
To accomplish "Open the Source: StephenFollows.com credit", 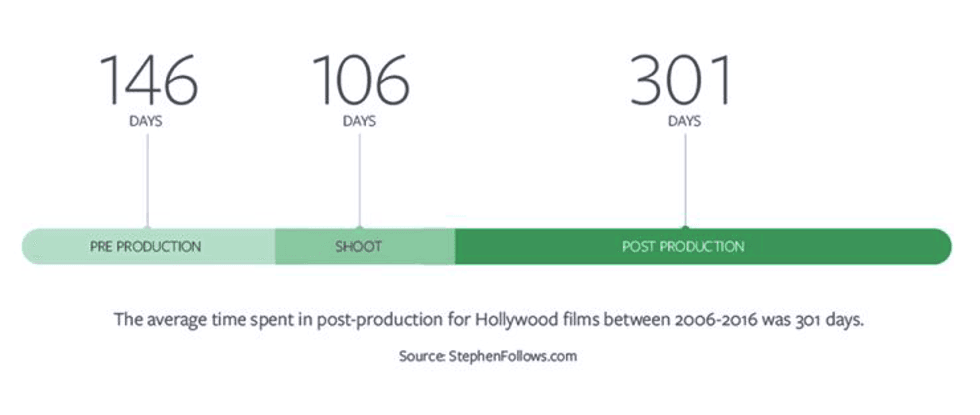I will tap(488, 356).
